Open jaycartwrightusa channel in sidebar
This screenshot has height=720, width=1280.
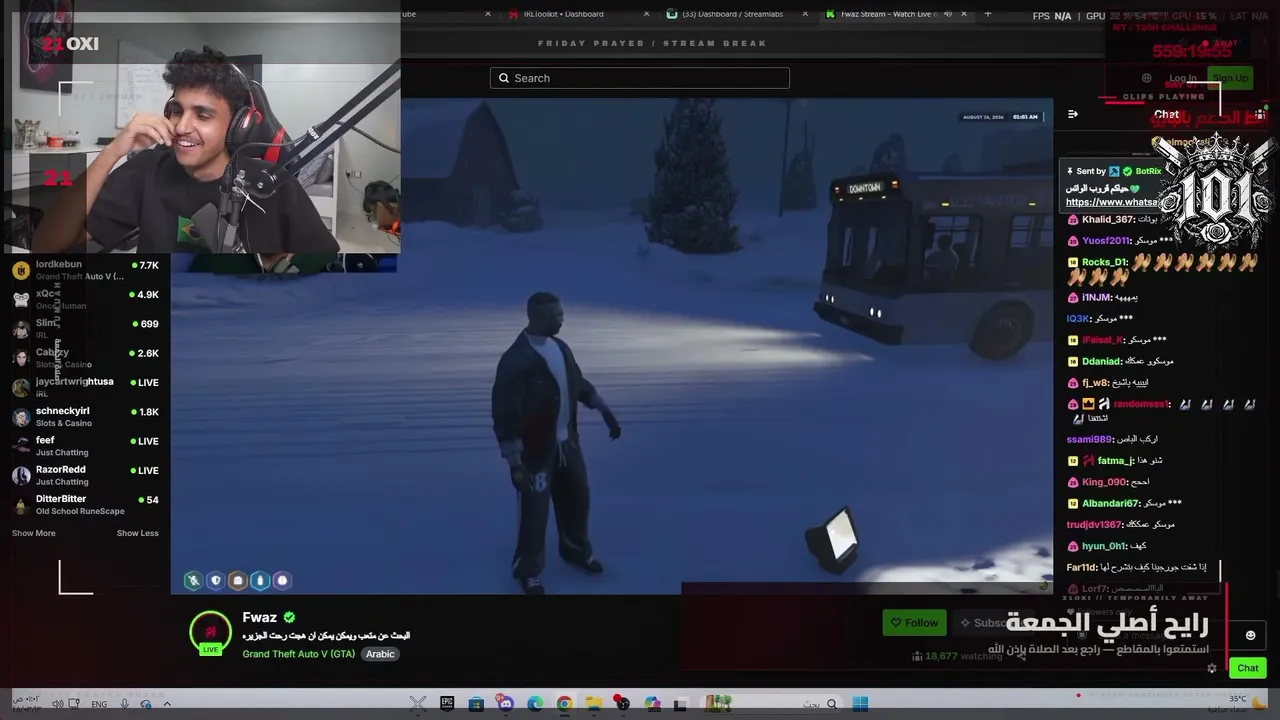tap(85, 387)
